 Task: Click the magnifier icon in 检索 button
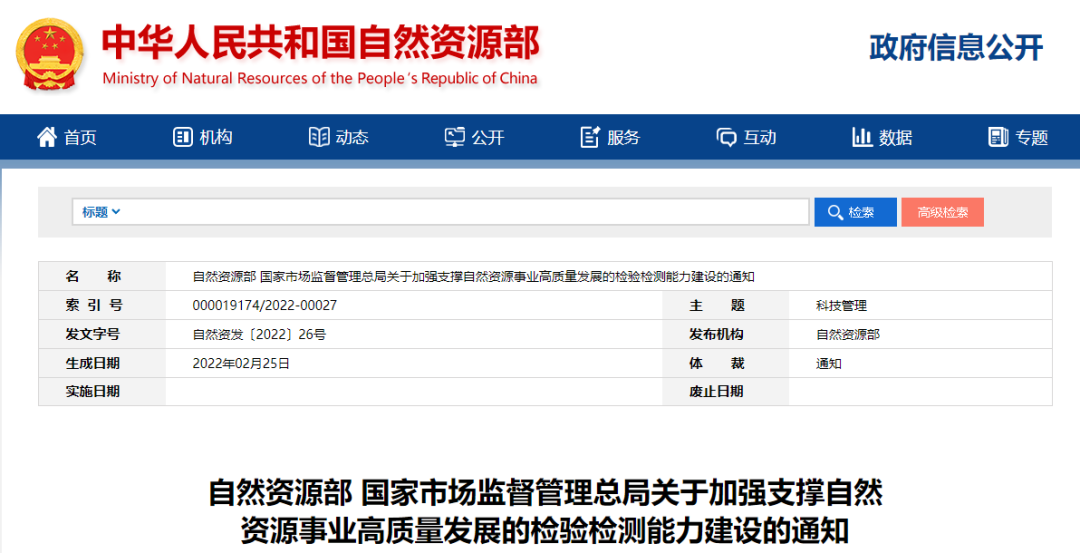(835, 213)
